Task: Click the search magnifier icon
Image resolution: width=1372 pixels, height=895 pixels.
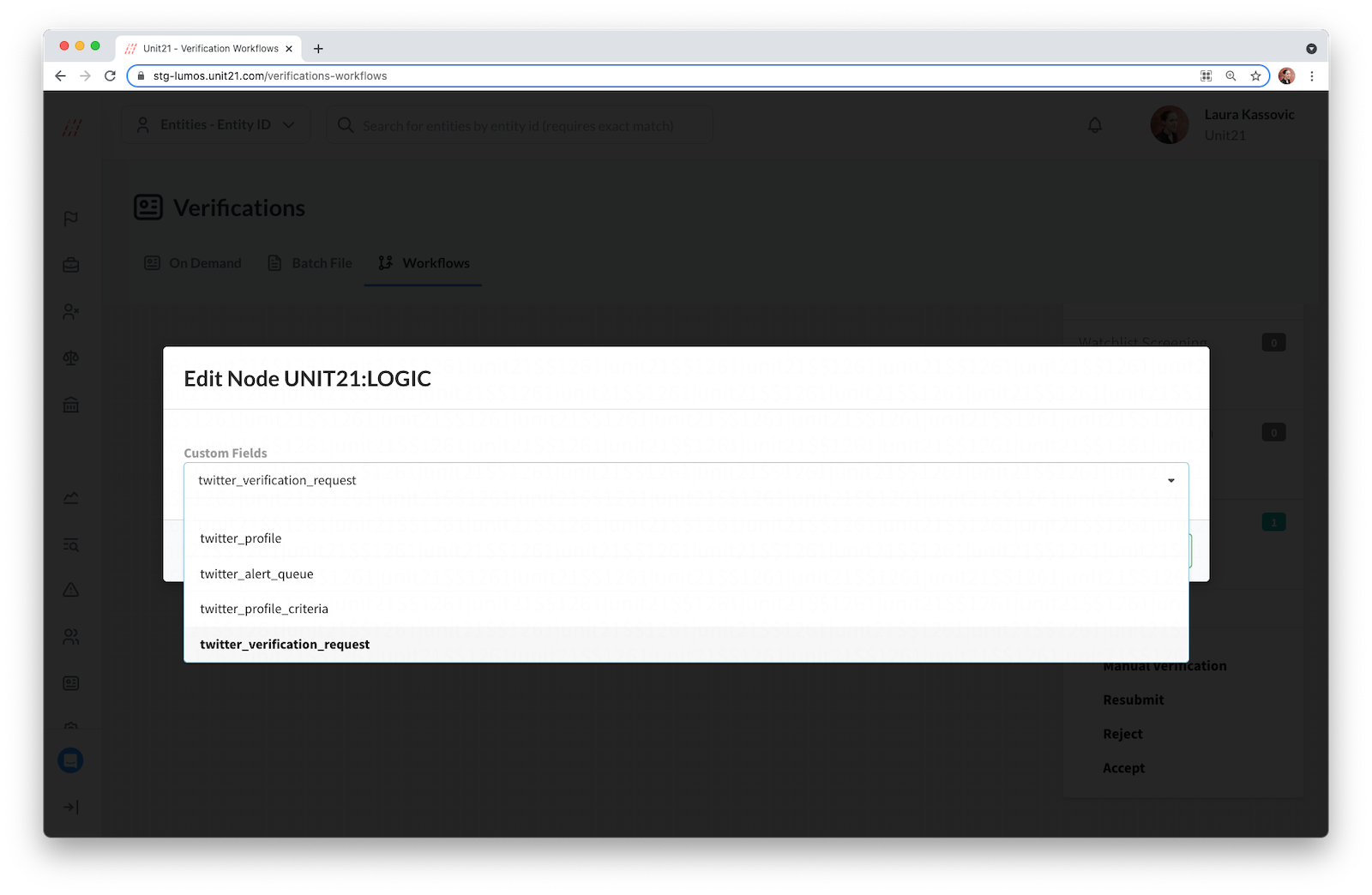Action: pos(346,125)
